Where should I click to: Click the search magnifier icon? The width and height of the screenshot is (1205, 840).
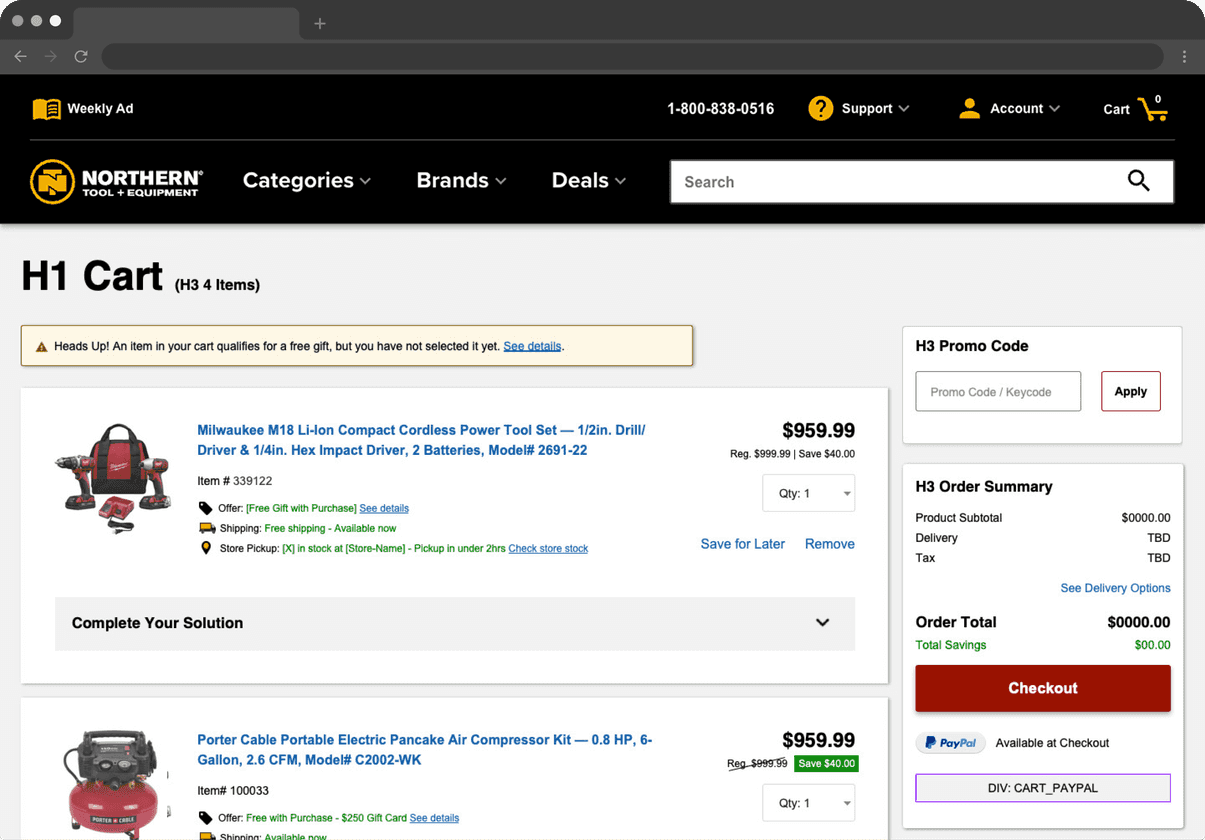click(x=1139, y=181)
